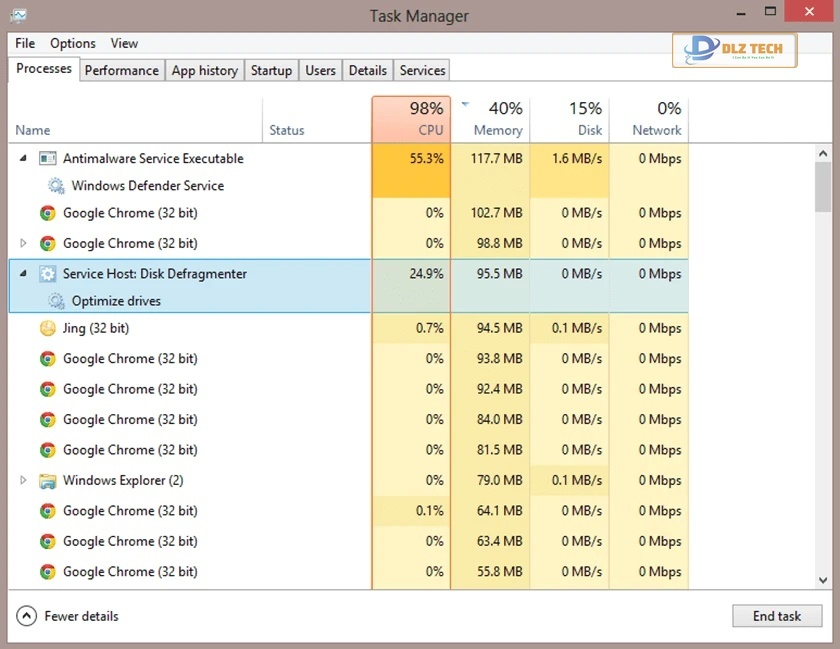Click the Windows Explorer folder icon
The image size is (840, 649).
coord(47,480)
